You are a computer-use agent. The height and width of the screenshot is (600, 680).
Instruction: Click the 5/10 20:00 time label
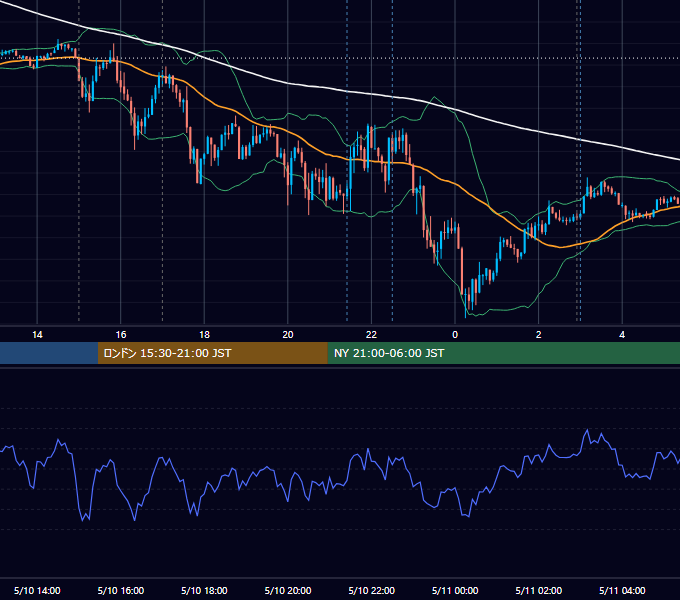pos(288,590)
